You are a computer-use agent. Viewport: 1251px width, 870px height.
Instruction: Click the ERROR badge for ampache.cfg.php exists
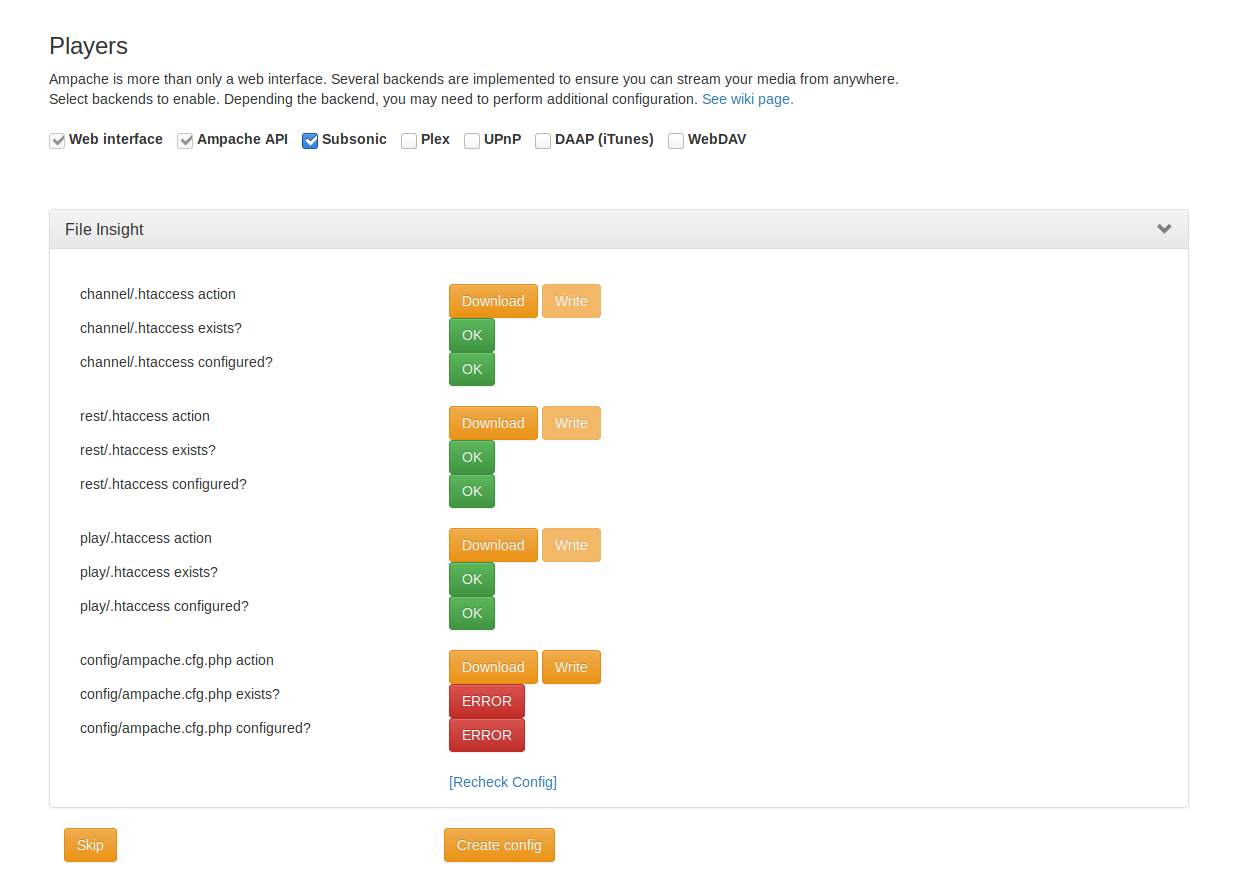coord(487,701)
